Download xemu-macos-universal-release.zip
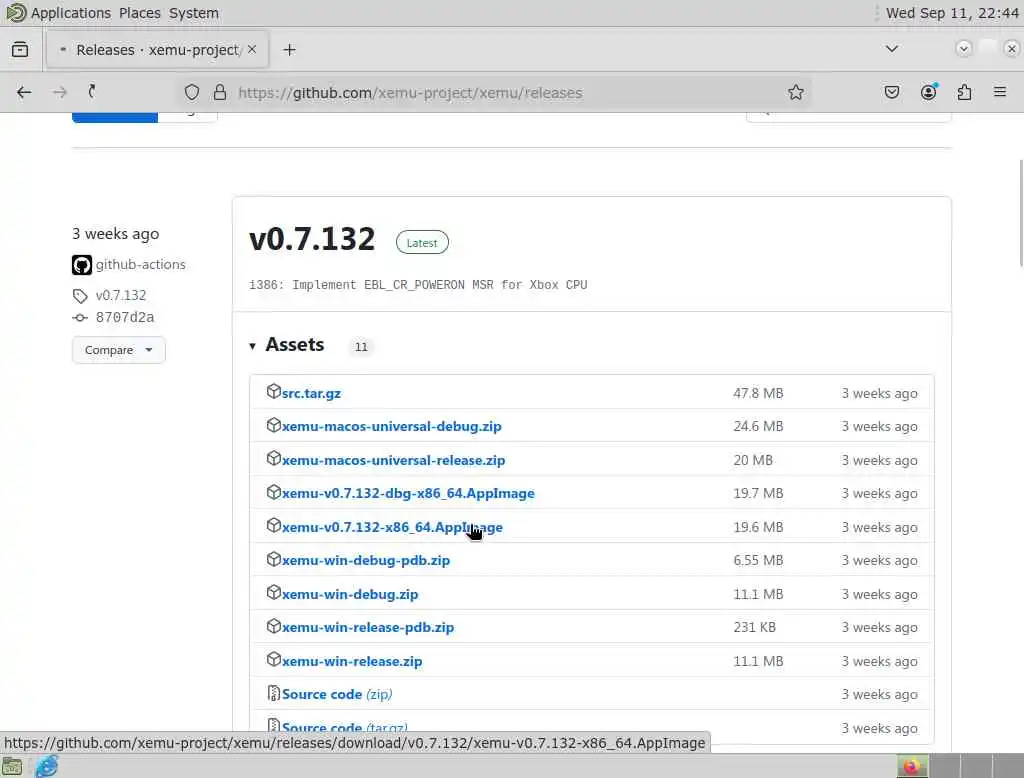This screenshot has height=778, width=1024. pyautogui.click(x=394, y=461)
